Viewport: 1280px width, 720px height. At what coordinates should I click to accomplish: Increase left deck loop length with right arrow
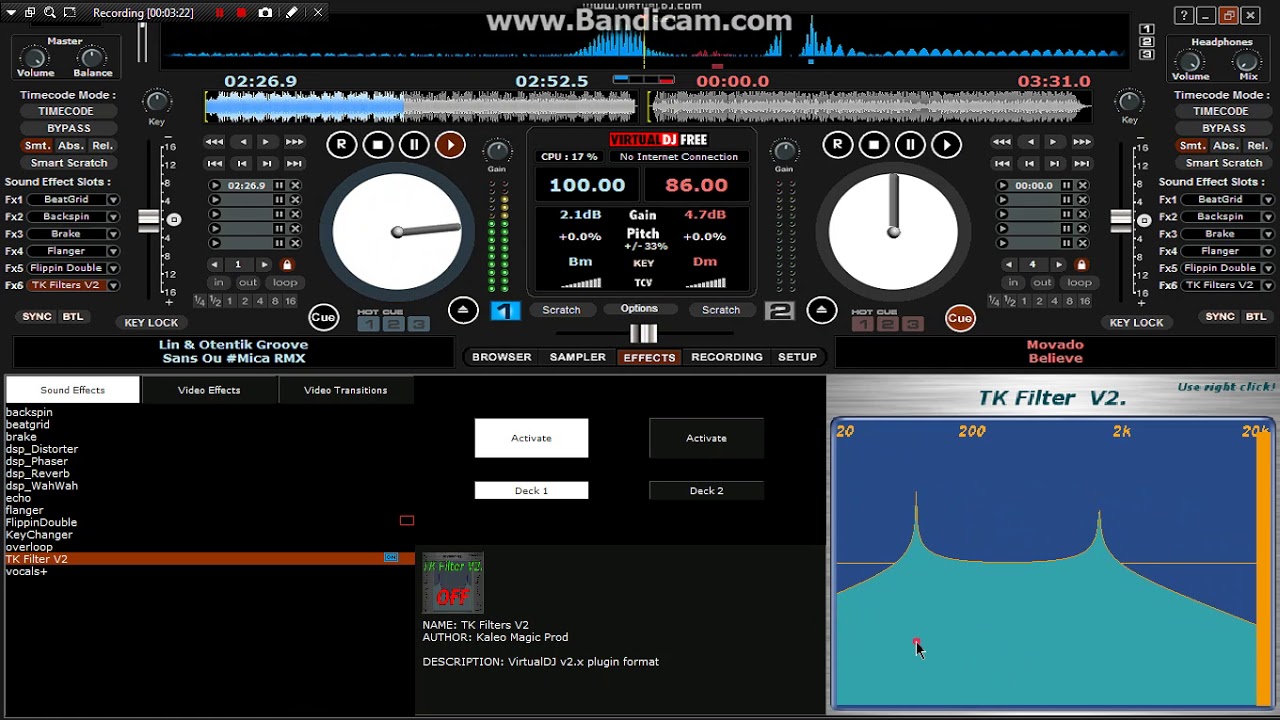263,265
